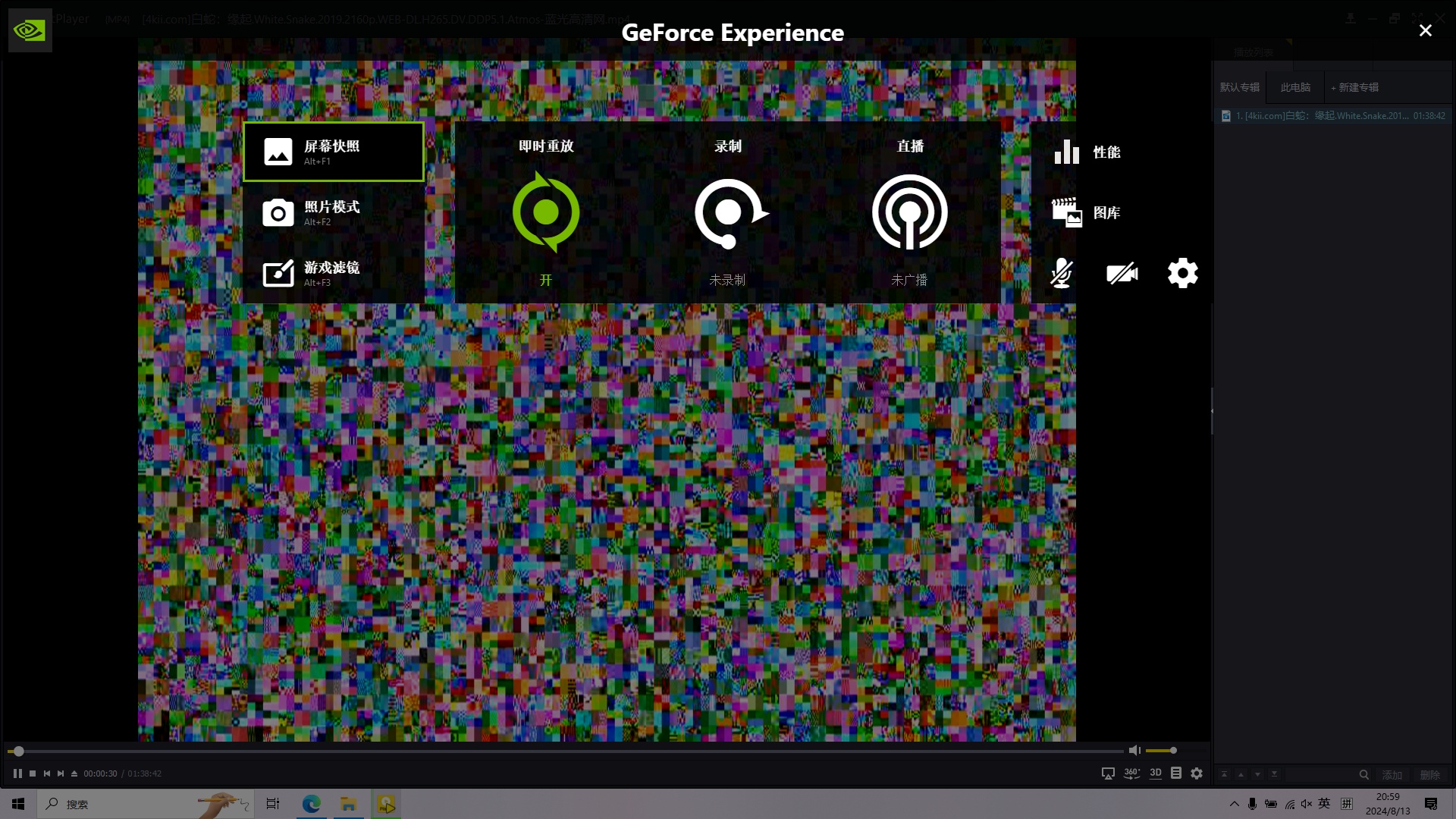The width and height of the screenshot is (1456, 819).
Task: Open 游戏滤镜 game filter
Action: 334,273
